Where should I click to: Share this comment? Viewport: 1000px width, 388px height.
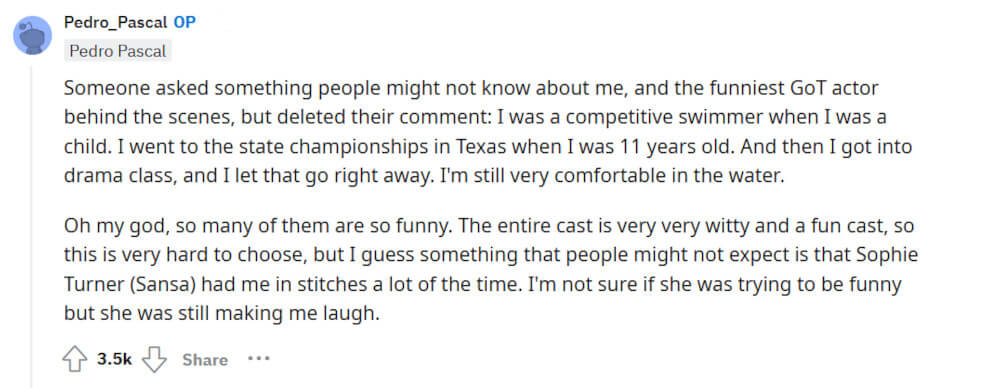click(x=205, y=360)
